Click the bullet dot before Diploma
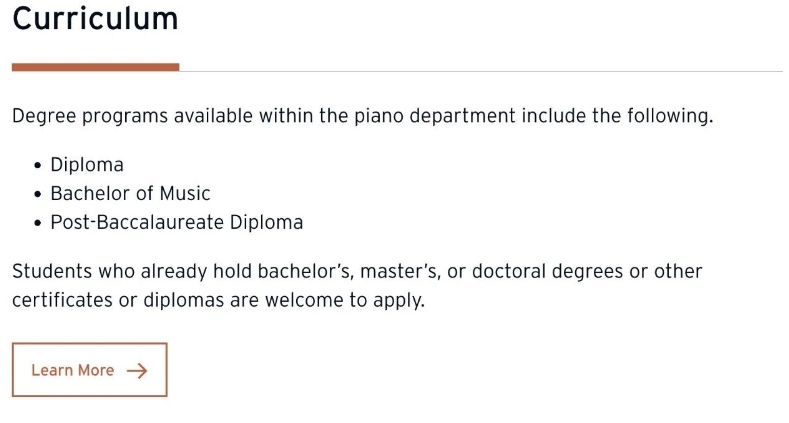 pyautogui.click(x=37, y=165)
